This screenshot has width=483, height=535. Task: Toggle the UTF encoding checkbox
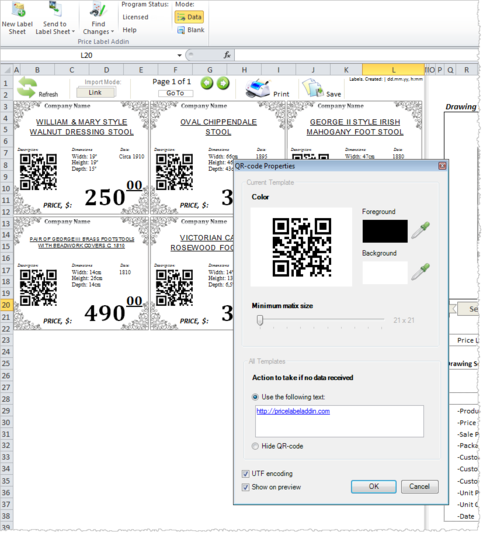tap(245, 474)
